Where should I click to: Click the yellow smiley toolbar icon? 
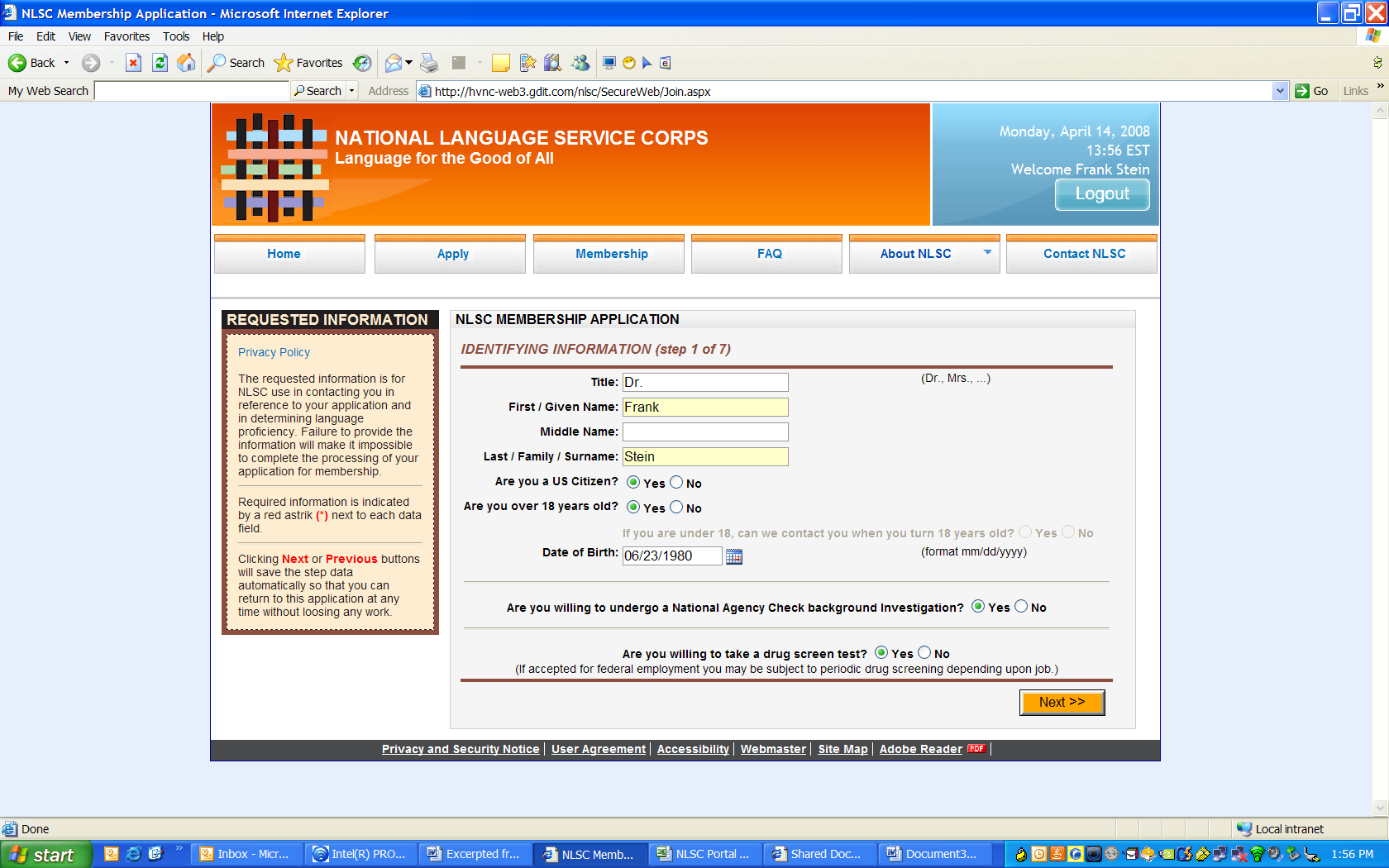point(628,63)
